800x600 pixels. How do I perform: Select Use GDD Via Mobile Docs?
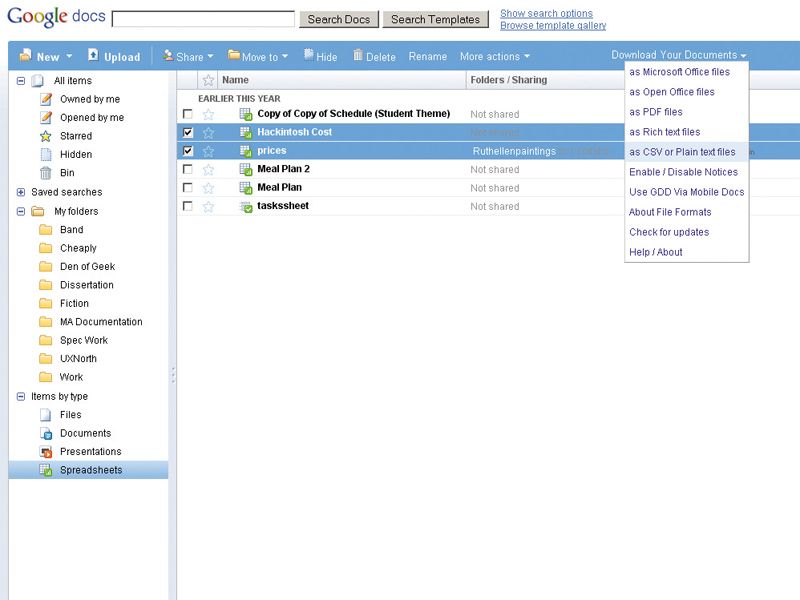click(686, 192)
